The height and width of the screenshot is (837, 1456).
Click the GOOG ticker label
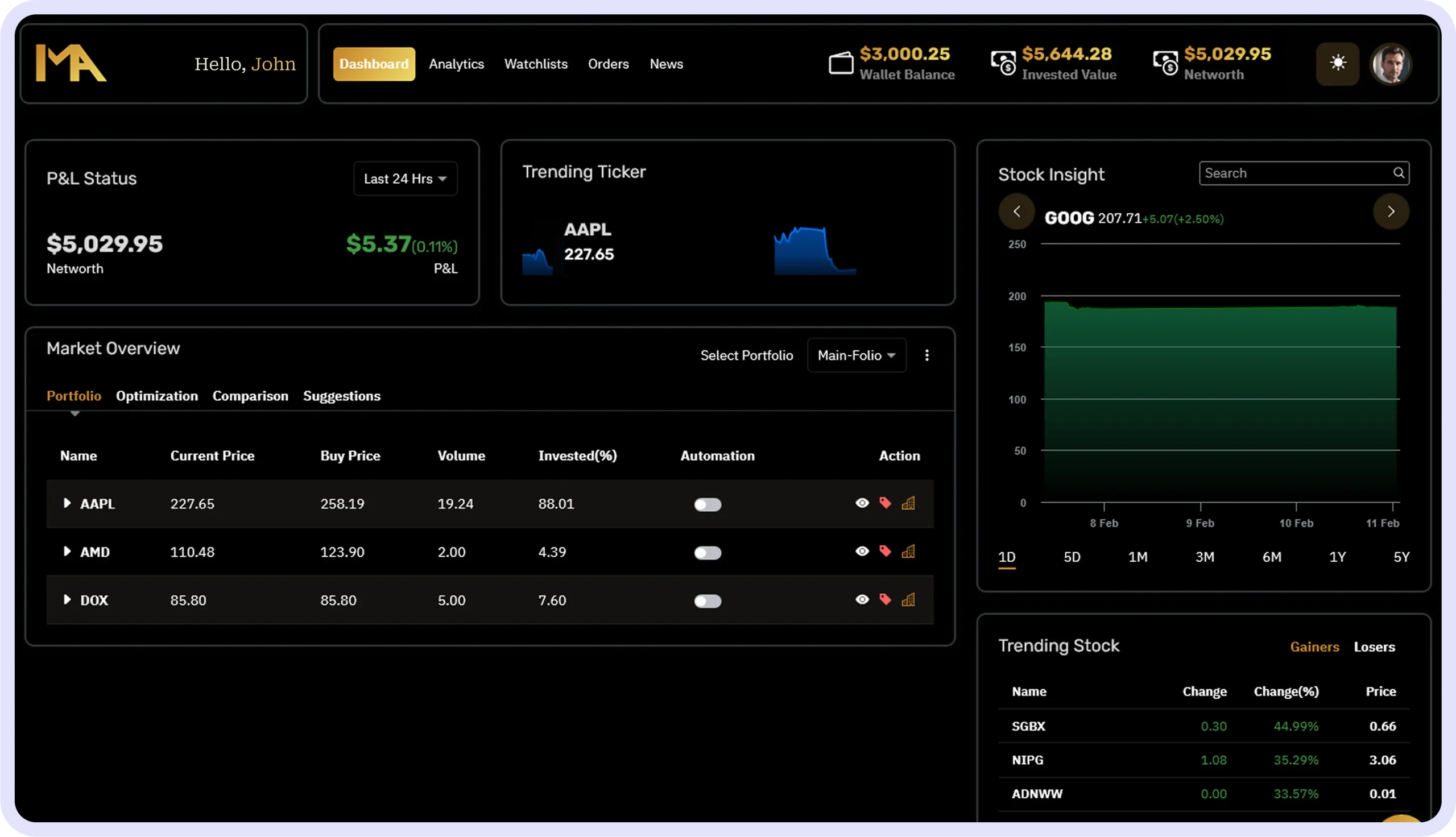pyautogui.click(x=1069, y=218)
